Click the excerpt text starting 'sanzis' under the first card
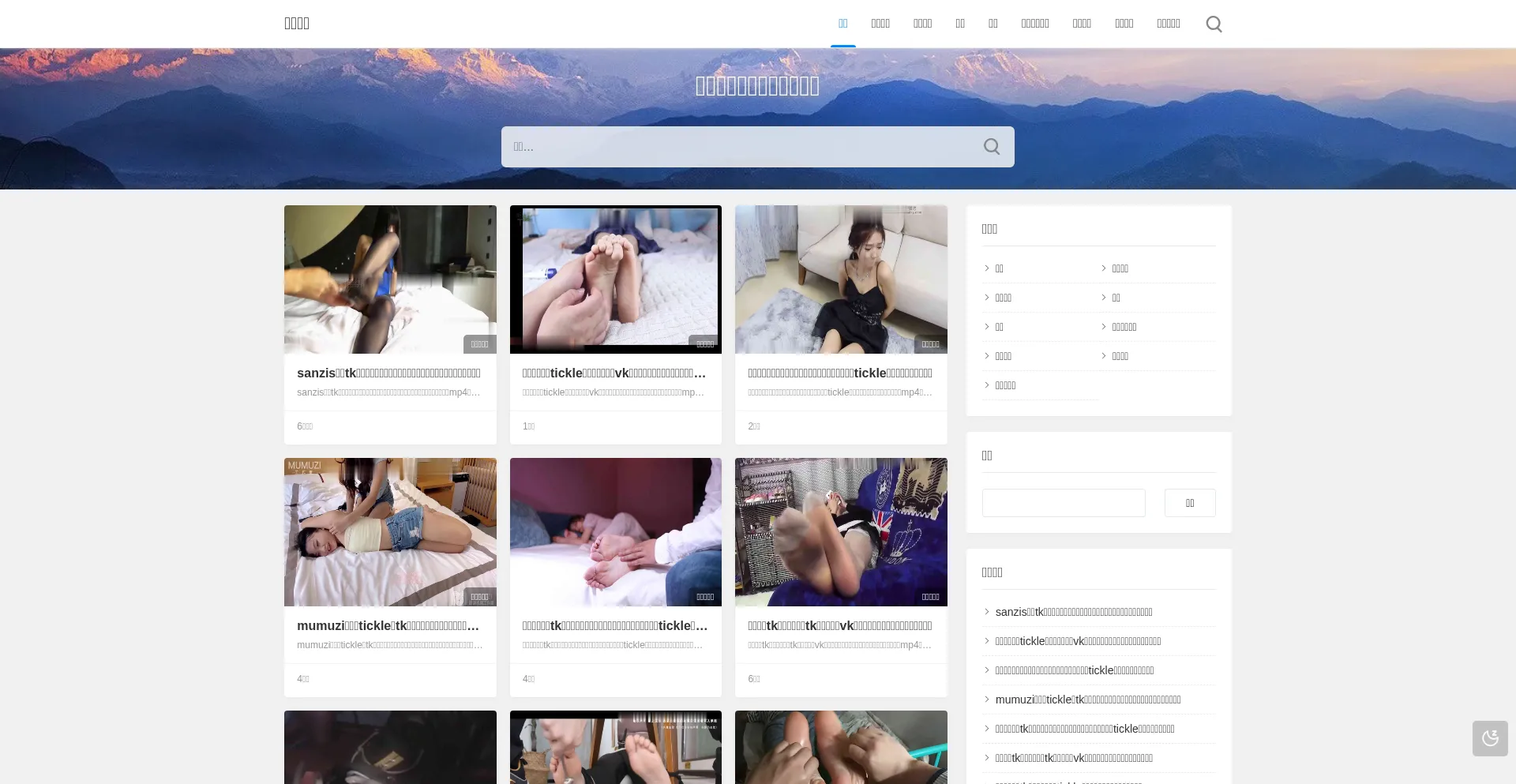Image resolution: width=1516 pixels, height=784 pixels. point(388,392)
